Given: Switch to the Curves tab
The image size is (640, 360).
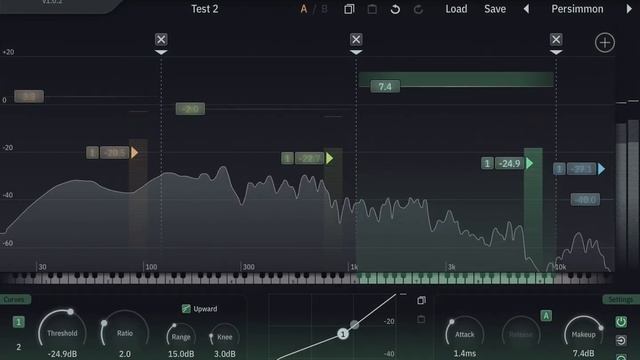Looking at the screenshot, I should pyautogui.click(x=14, y=300).
